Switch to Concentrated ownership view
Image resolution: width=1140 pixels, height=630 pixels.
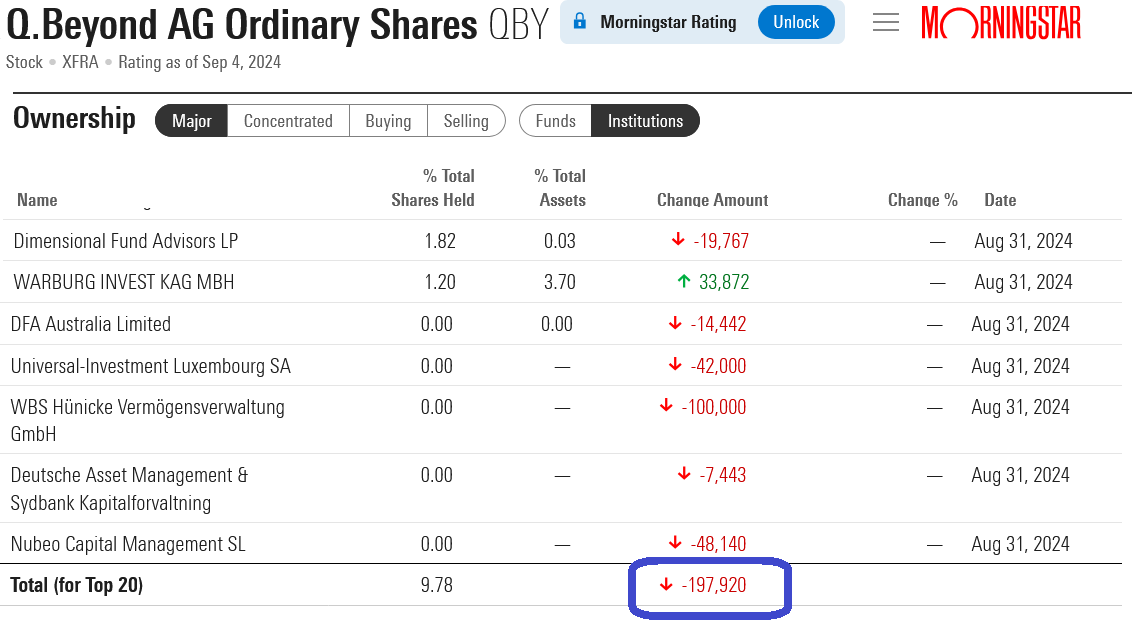tap(288, 121)
